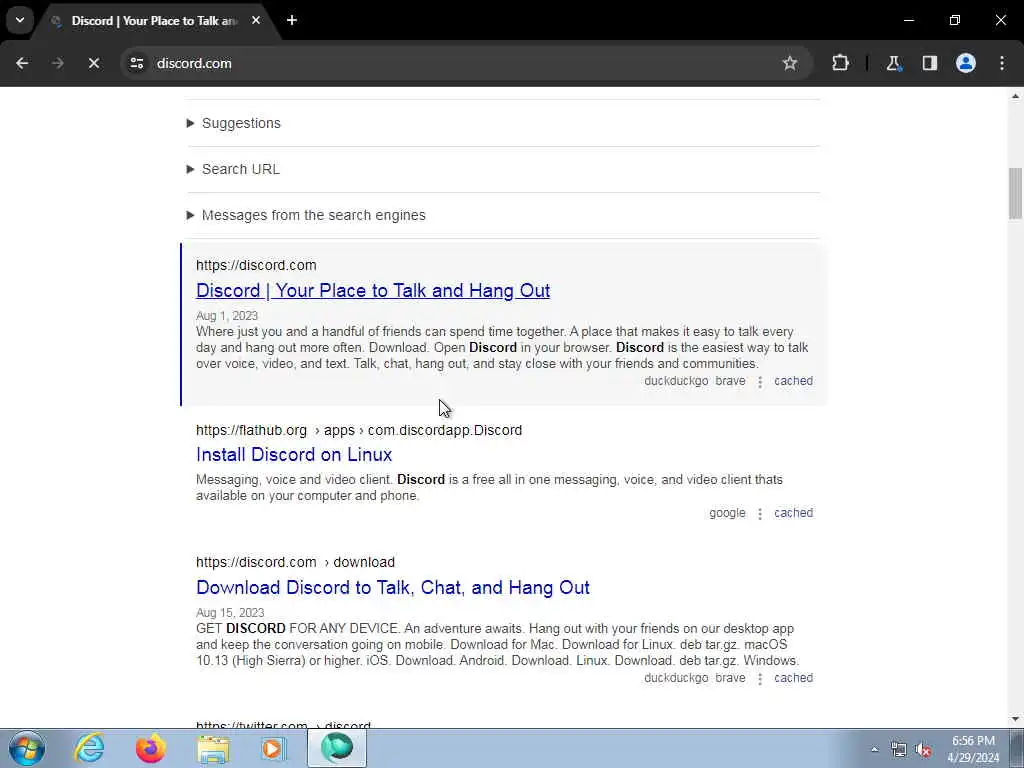The image size is (1024, 768).
Task: Click duckduckgo label on download result
Action: [x=676, y=678]
